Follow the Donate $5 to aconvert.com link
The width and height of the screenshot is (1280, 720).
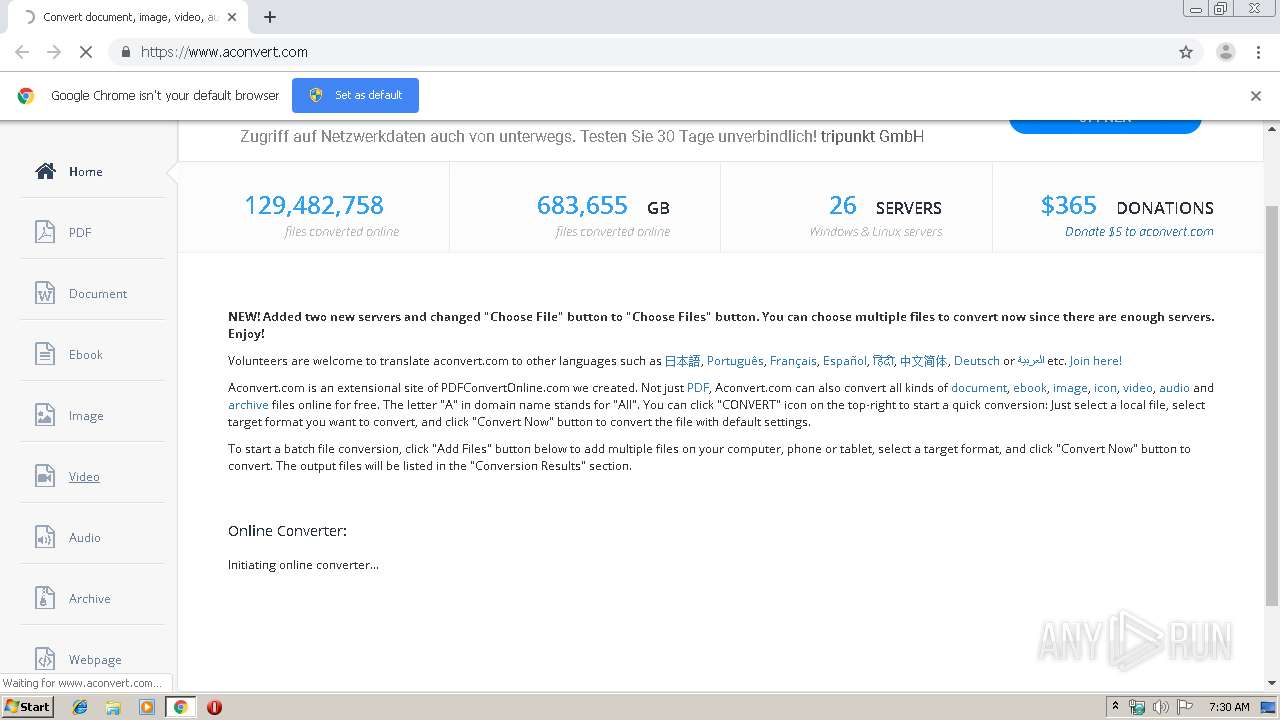point(1139,231)
